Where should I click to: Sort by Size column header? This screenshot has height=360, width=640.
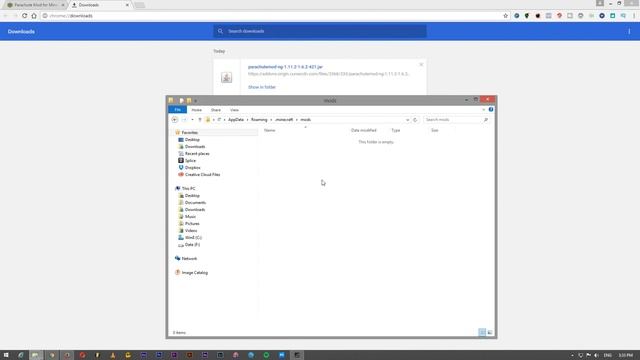pyautogui.click(x=435, y=130)
